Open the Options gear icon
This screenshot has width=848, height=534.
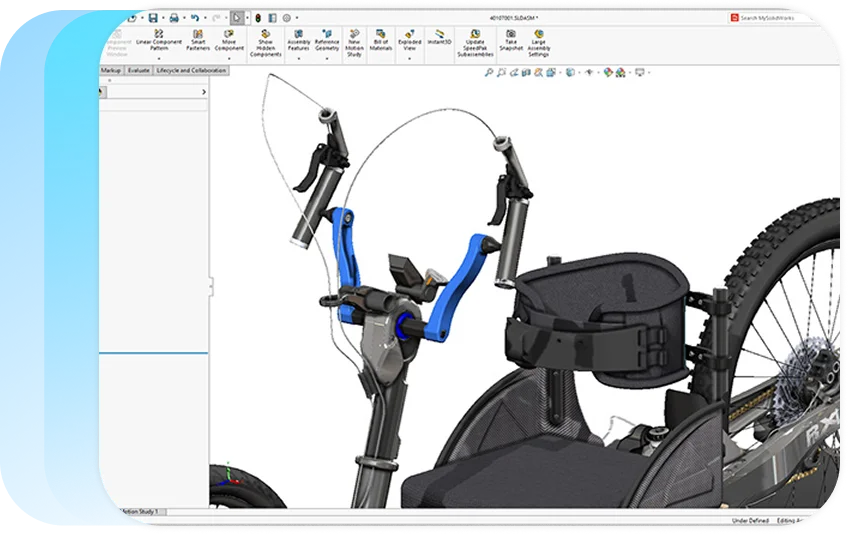pyautogui.click(x=287, y=18)
